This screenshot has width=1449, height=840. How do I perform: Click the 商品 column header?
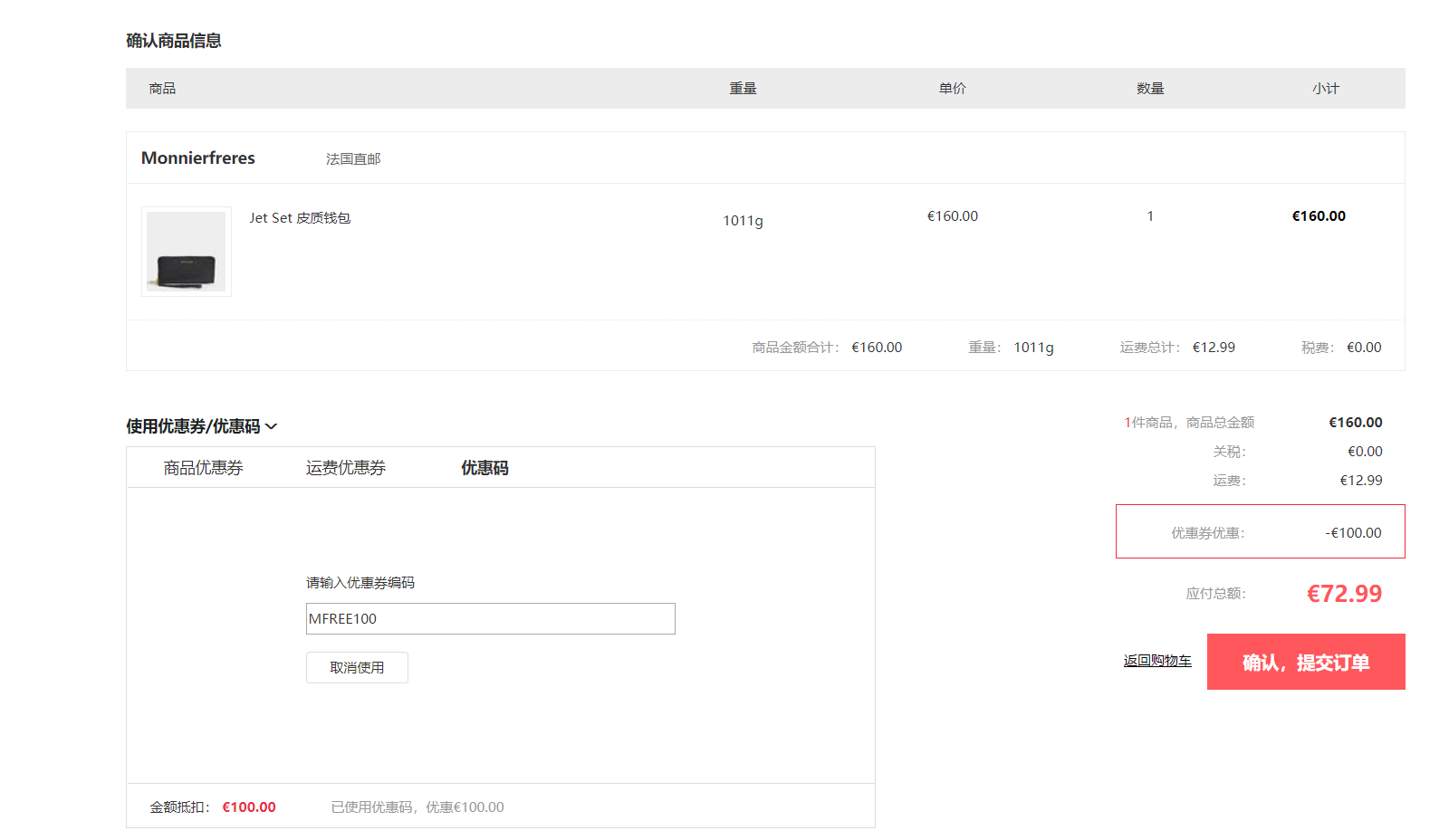[x=163, y=89]
